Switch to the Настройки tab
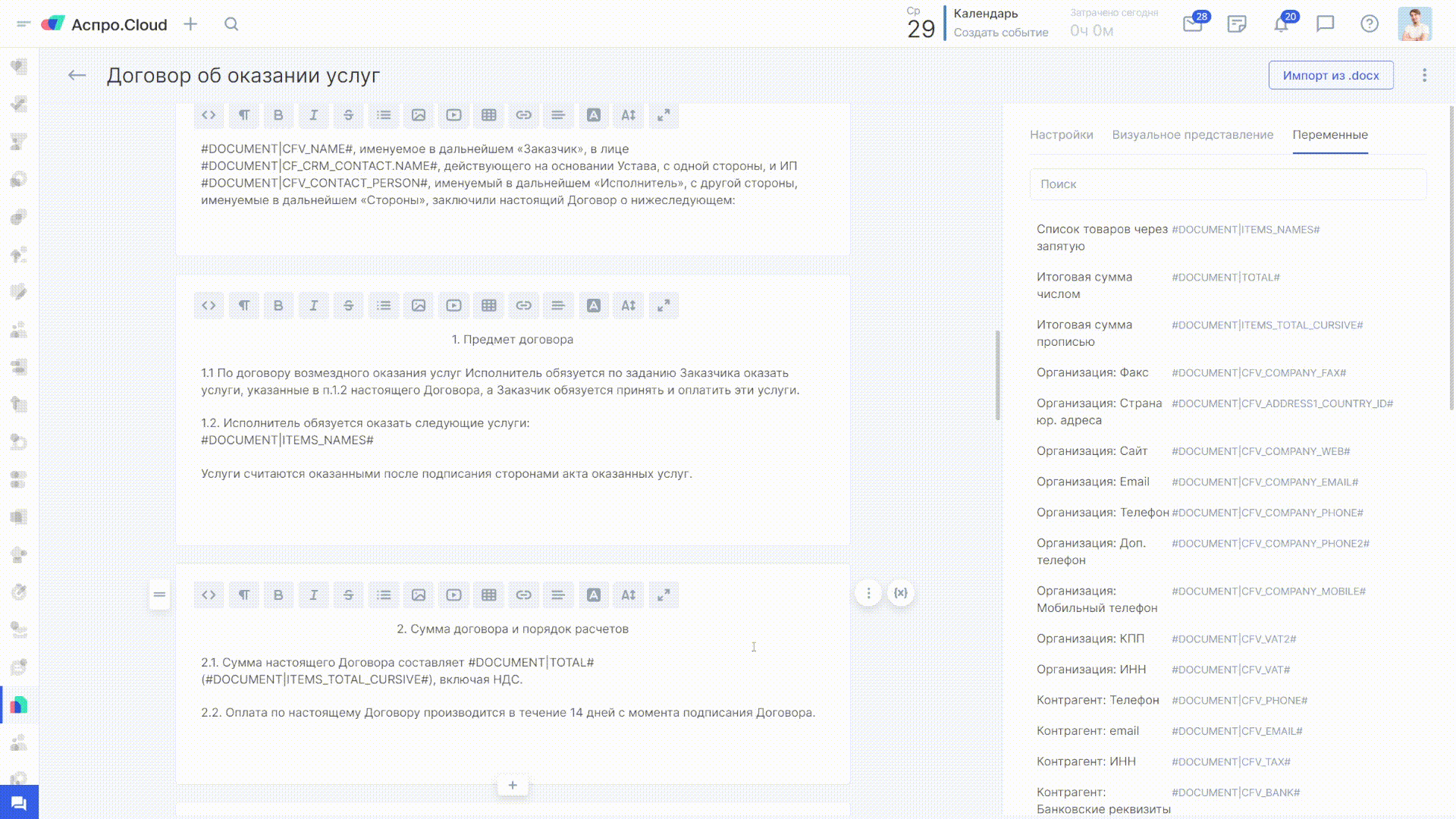Screen dimensions: 1456x819 coord(1061,135)
